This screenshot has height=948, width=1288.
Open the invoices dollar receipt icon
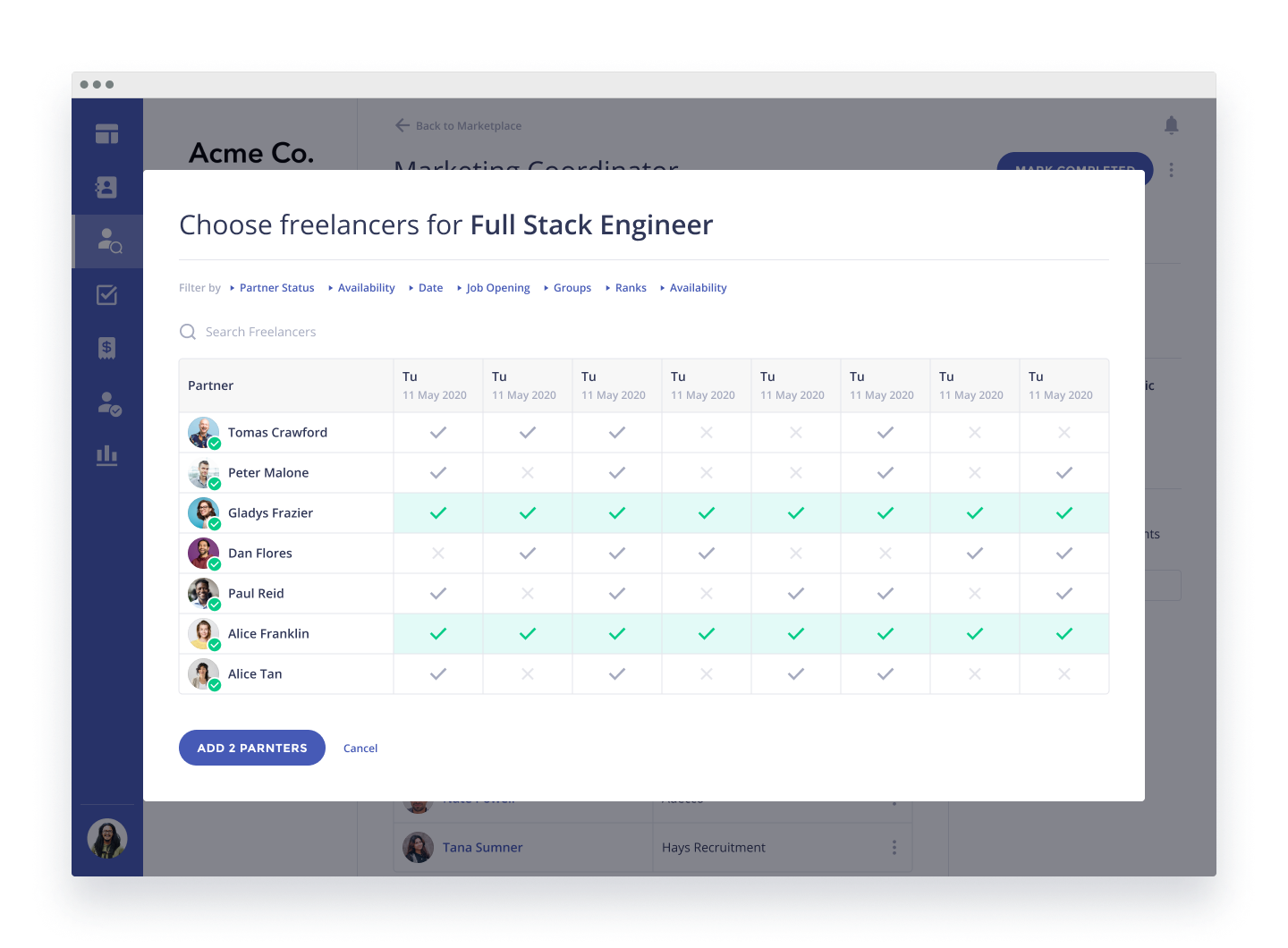[107, 348]
